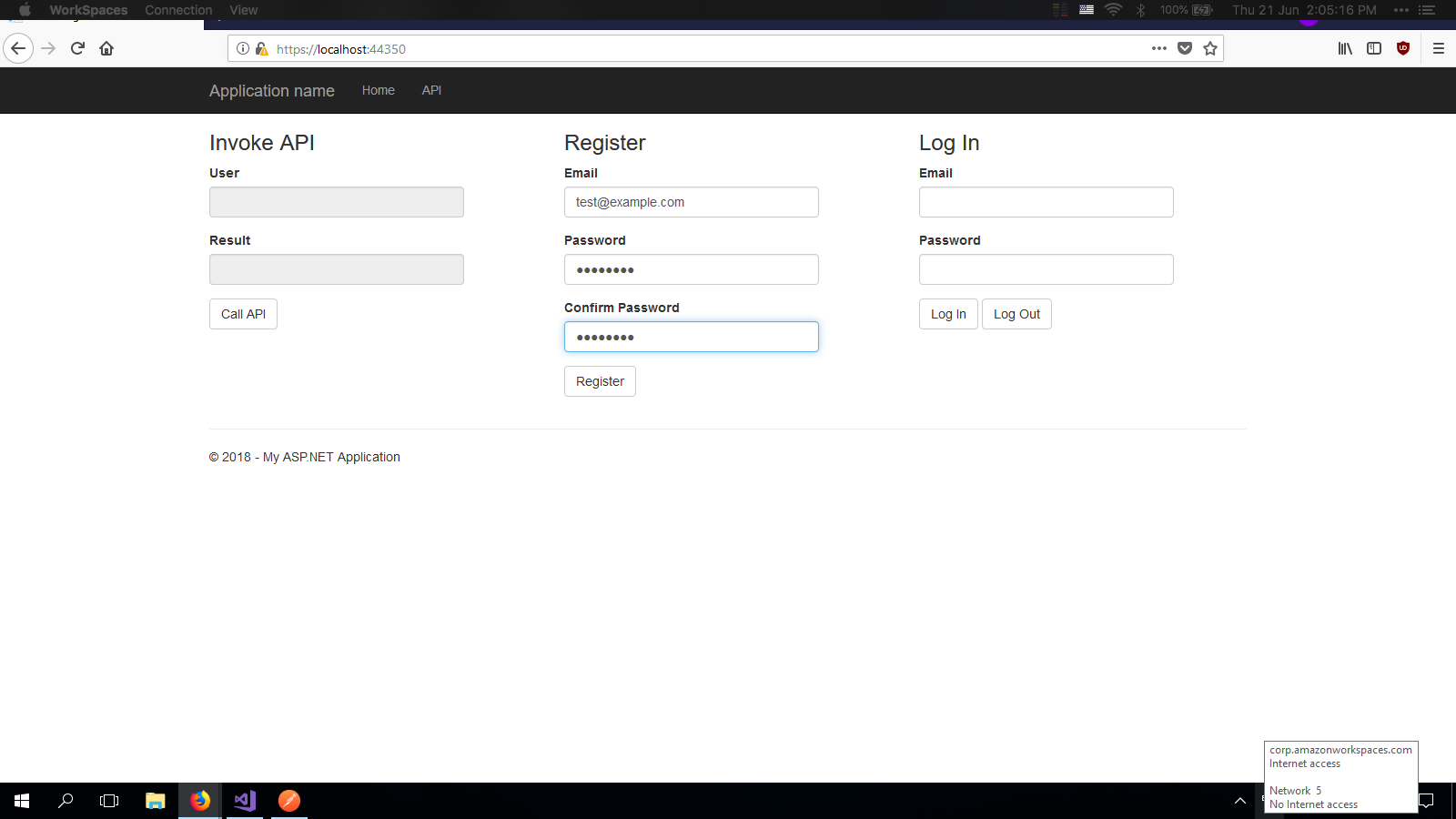Click the Log In Email field

coord(1046,202)
